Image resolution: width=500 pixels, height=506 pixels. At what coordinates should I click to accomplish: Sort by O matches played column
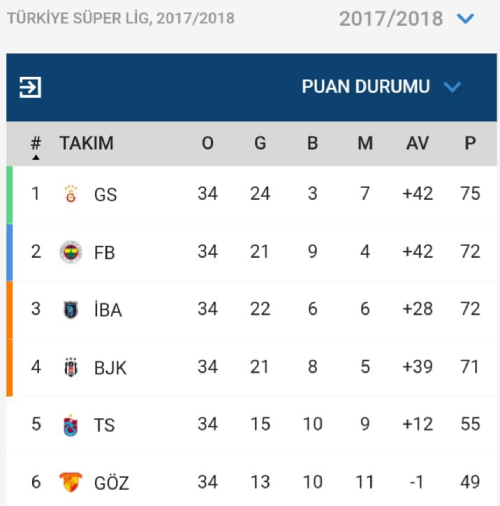pyautogui.click(x=207, y=143)
